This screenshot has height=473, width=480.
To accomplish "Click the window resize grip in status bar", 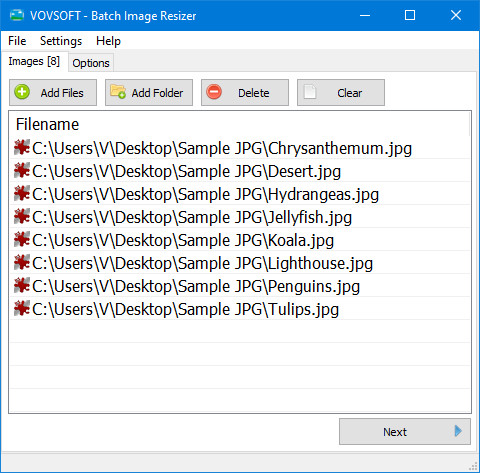I will 473,466.
